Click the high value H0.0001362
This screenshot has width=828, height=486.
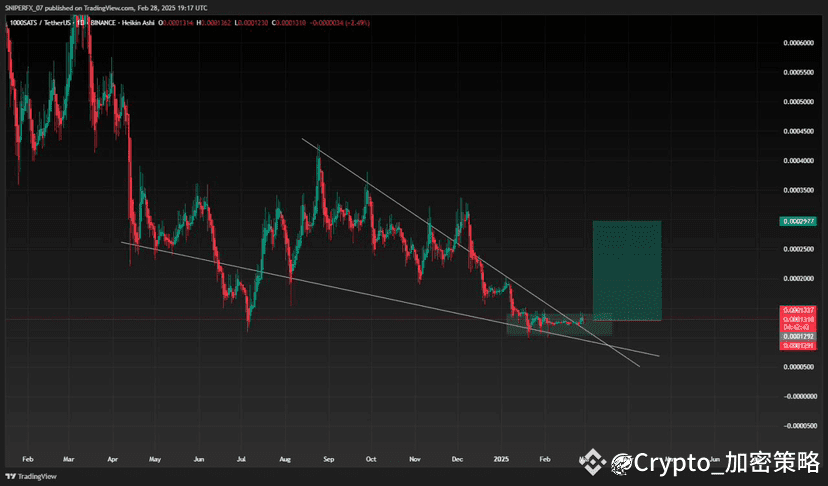(x=214, y=23)
